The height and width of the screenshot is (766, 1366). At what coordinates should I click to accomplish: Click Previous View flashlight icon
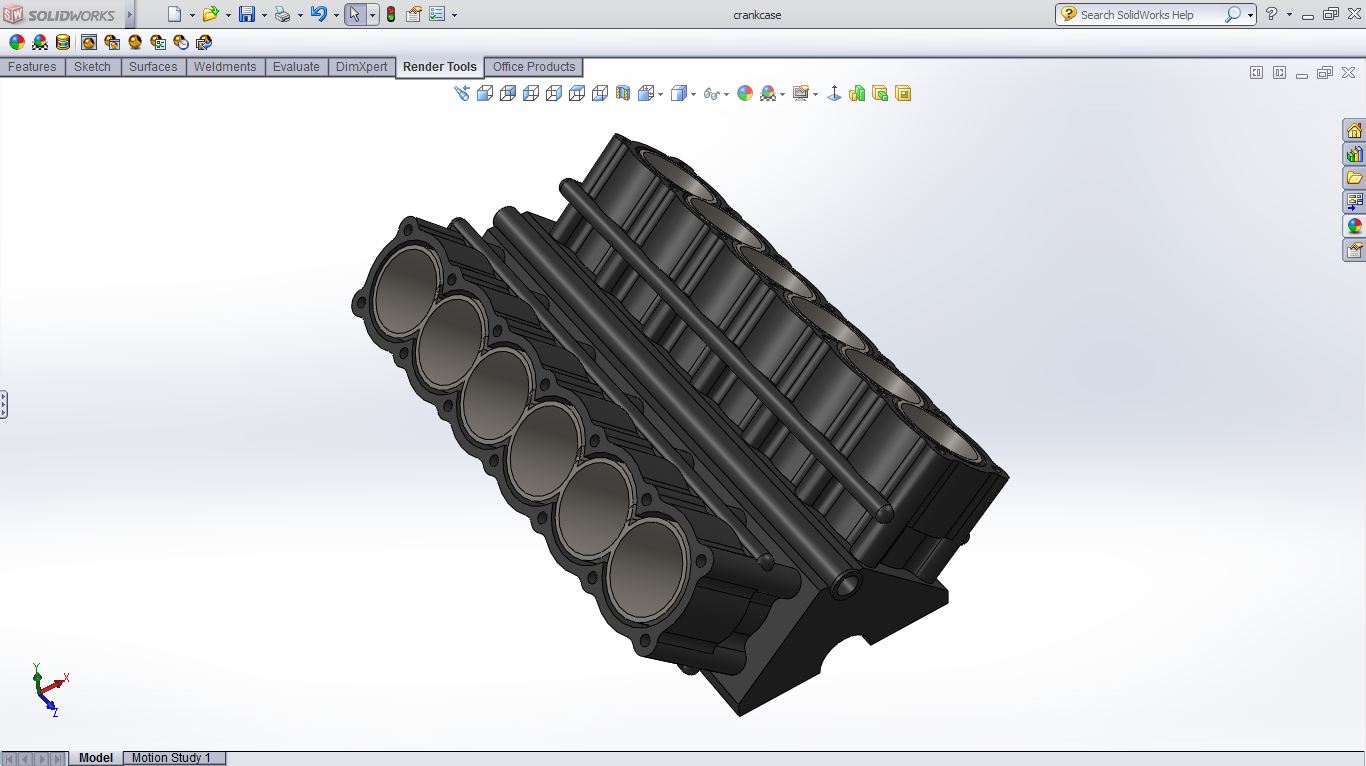461,93
